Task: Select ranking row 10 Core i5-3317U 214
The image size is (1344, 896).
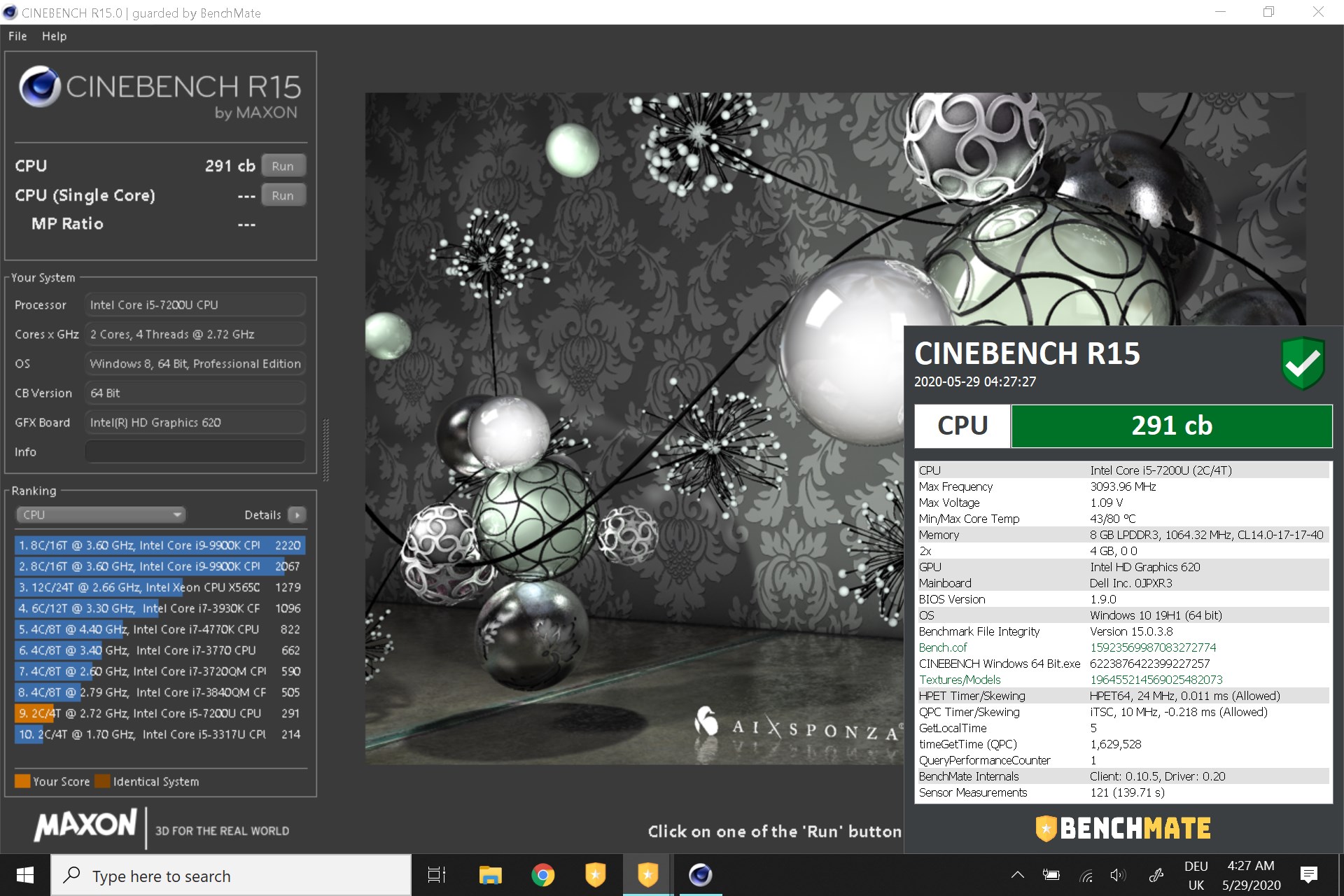Action: coord(160,734)
